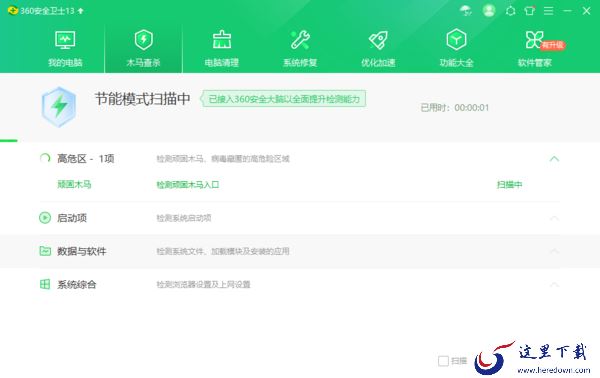Click the 有升级 badge on 软件管家
Viewport: 600px width, 378px height.
coord(553,45)
